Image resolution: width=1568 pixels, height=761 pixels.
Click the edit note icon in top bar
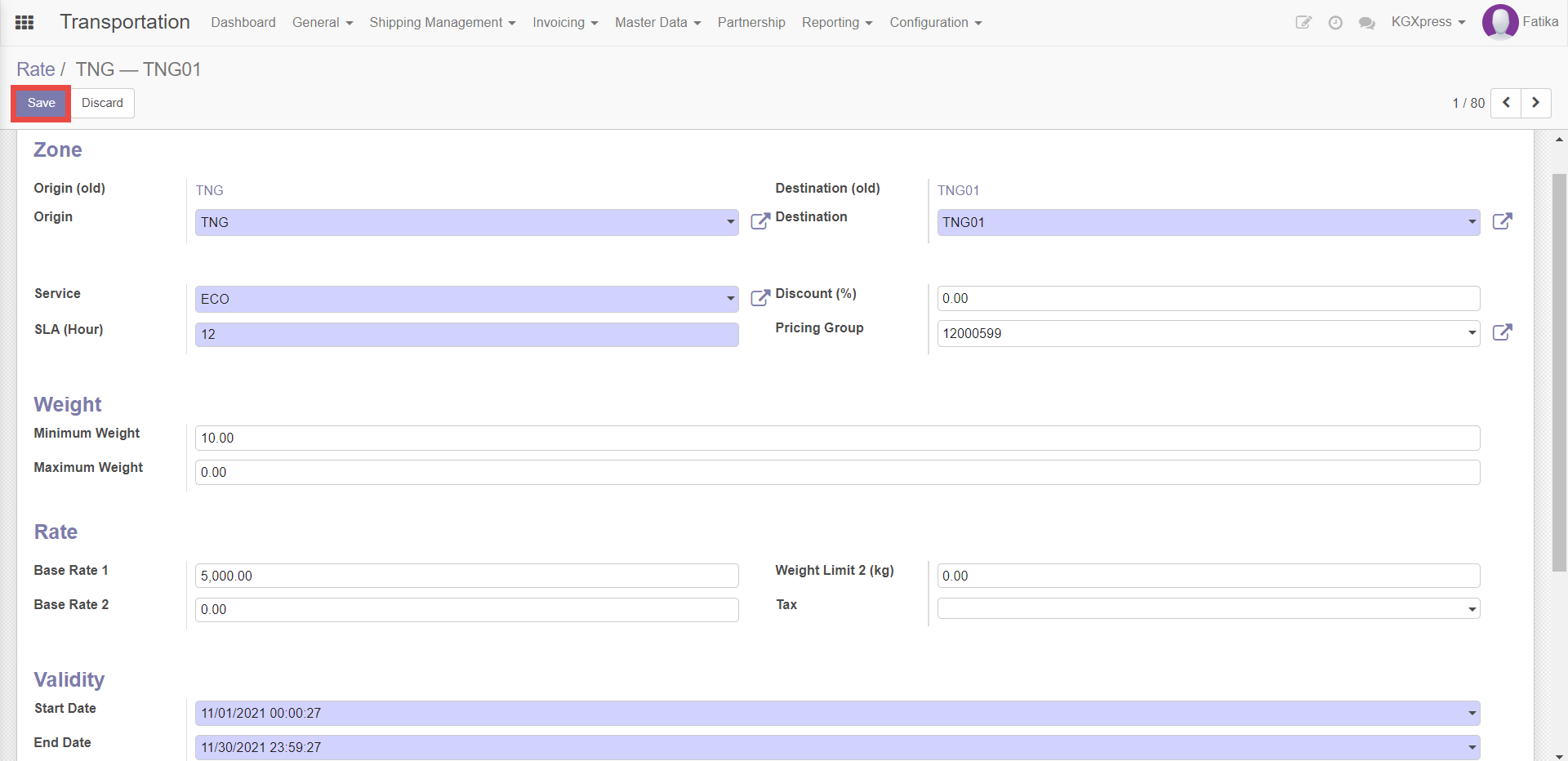click(x=1303, y=23)
